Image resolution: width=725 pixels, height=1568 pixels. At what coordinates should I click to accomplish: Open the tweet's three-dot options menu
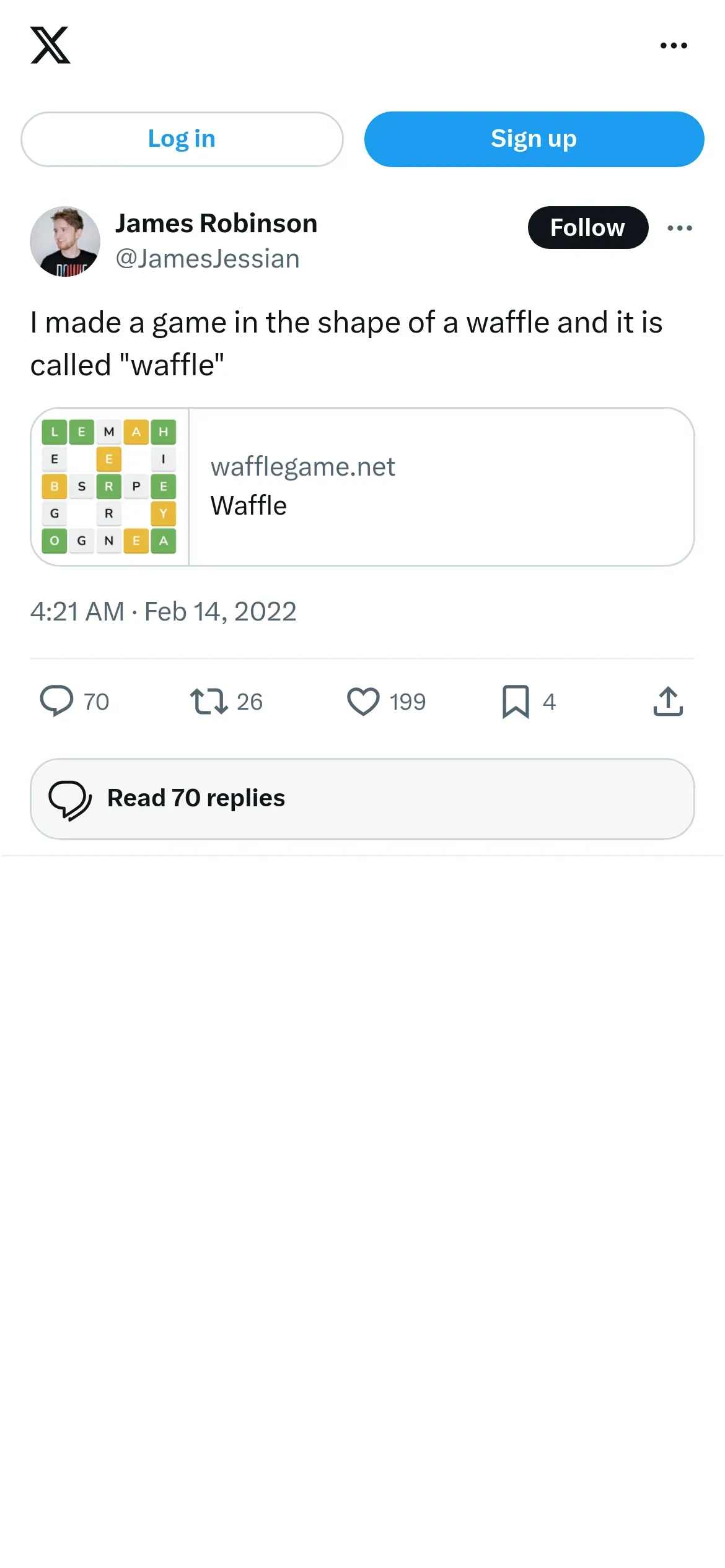680,228
